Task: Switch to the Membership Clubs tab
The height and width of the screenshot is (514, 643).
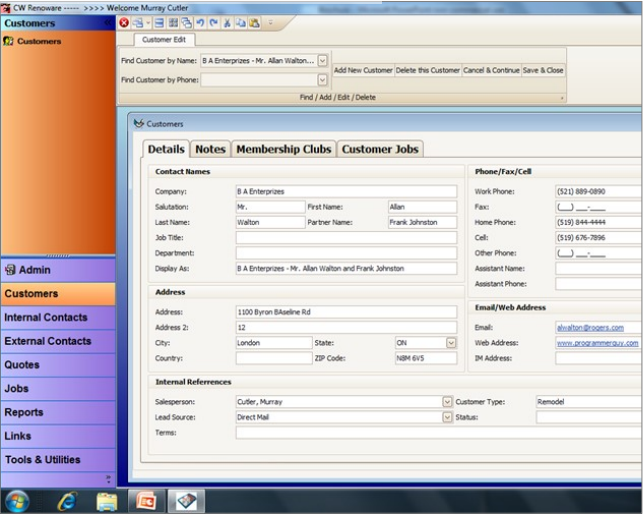Action: 283,149
